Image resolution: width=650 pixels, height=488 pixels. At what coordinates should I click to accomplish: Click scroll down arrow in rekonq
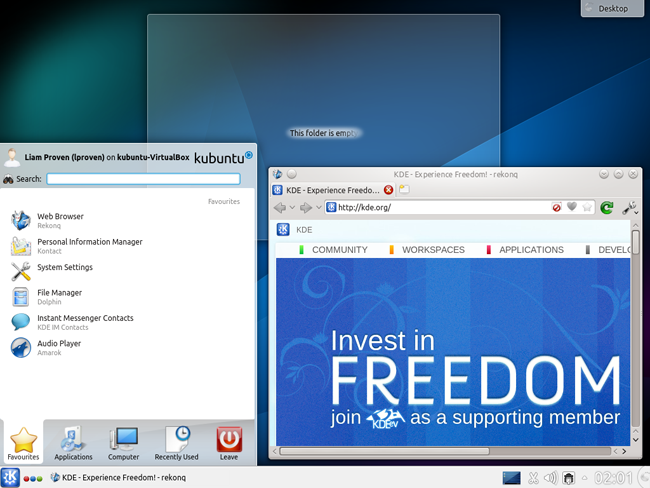(635, 440)
